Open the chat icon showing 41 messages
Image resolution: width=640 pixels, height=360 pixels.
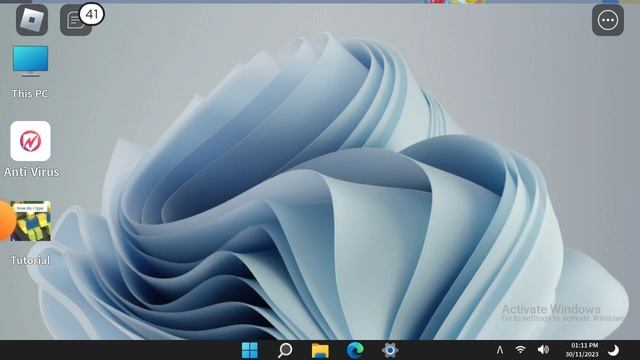tap(76, 20)
